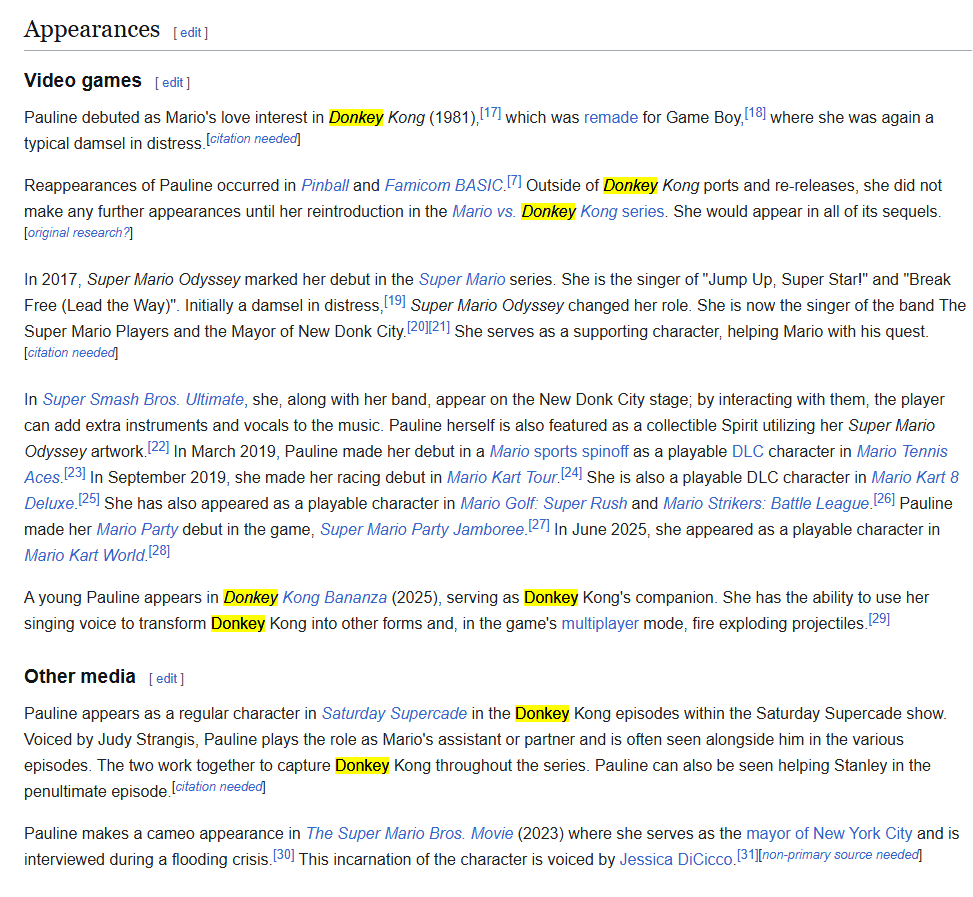
Task: Click edit link next to Video games heading
Action: point(173,83)
